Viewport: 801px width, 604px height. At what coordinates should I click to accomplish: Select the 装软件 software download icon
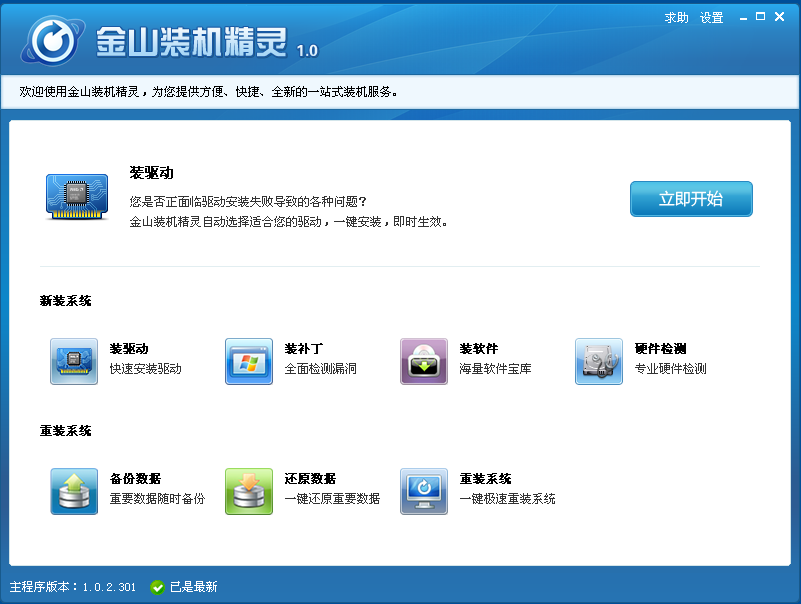424,361
